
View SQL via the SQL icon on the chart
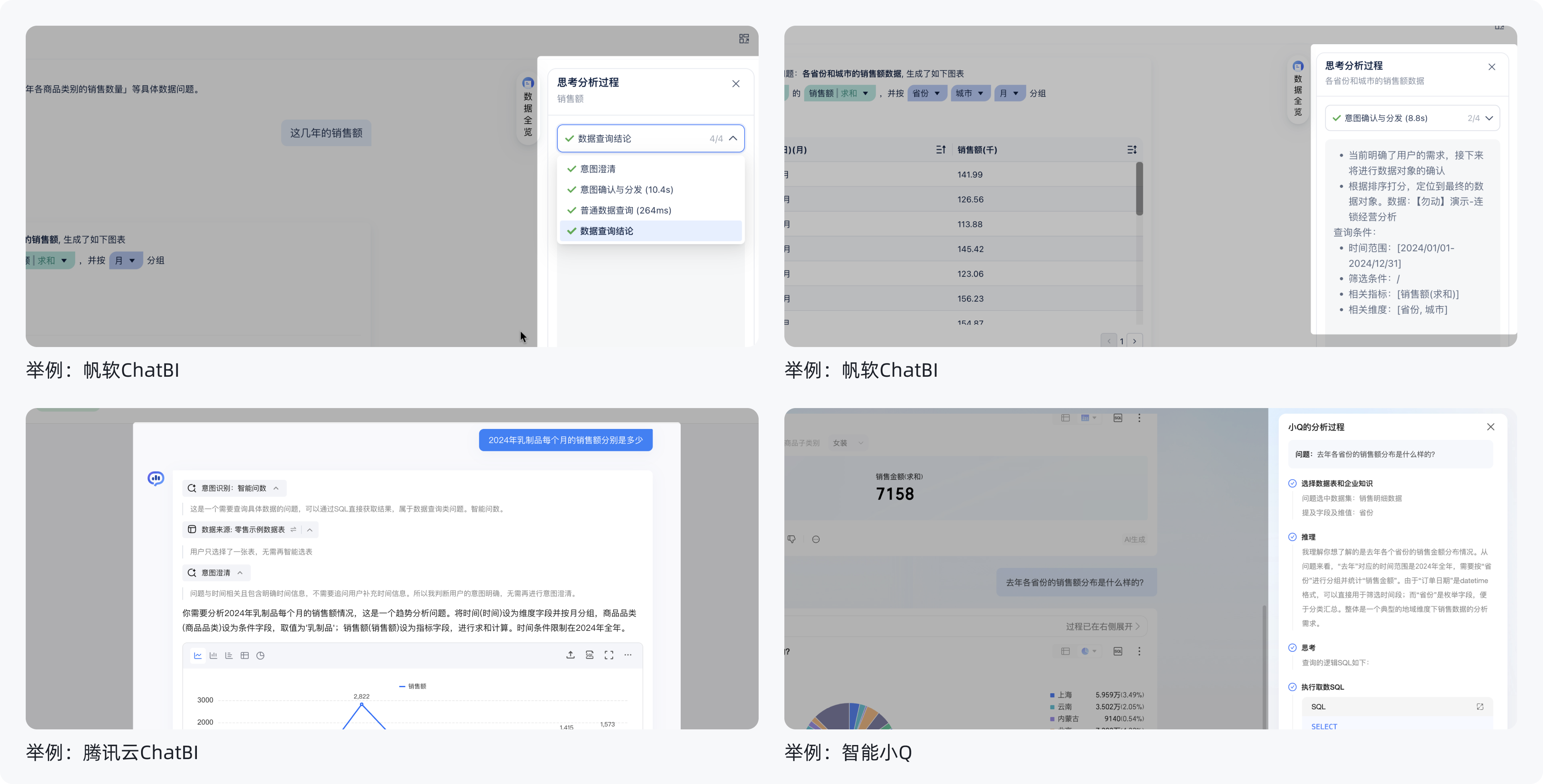tap(589, 655)
